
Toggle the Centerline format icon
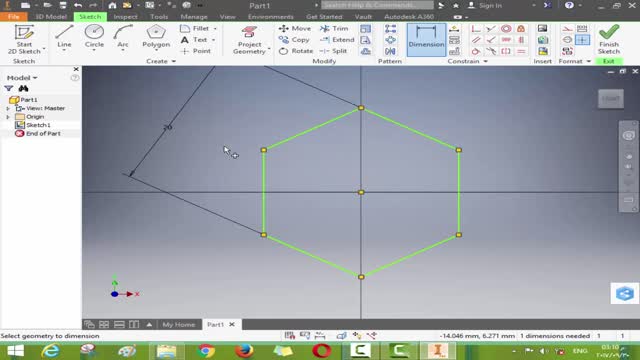[567, 40]
